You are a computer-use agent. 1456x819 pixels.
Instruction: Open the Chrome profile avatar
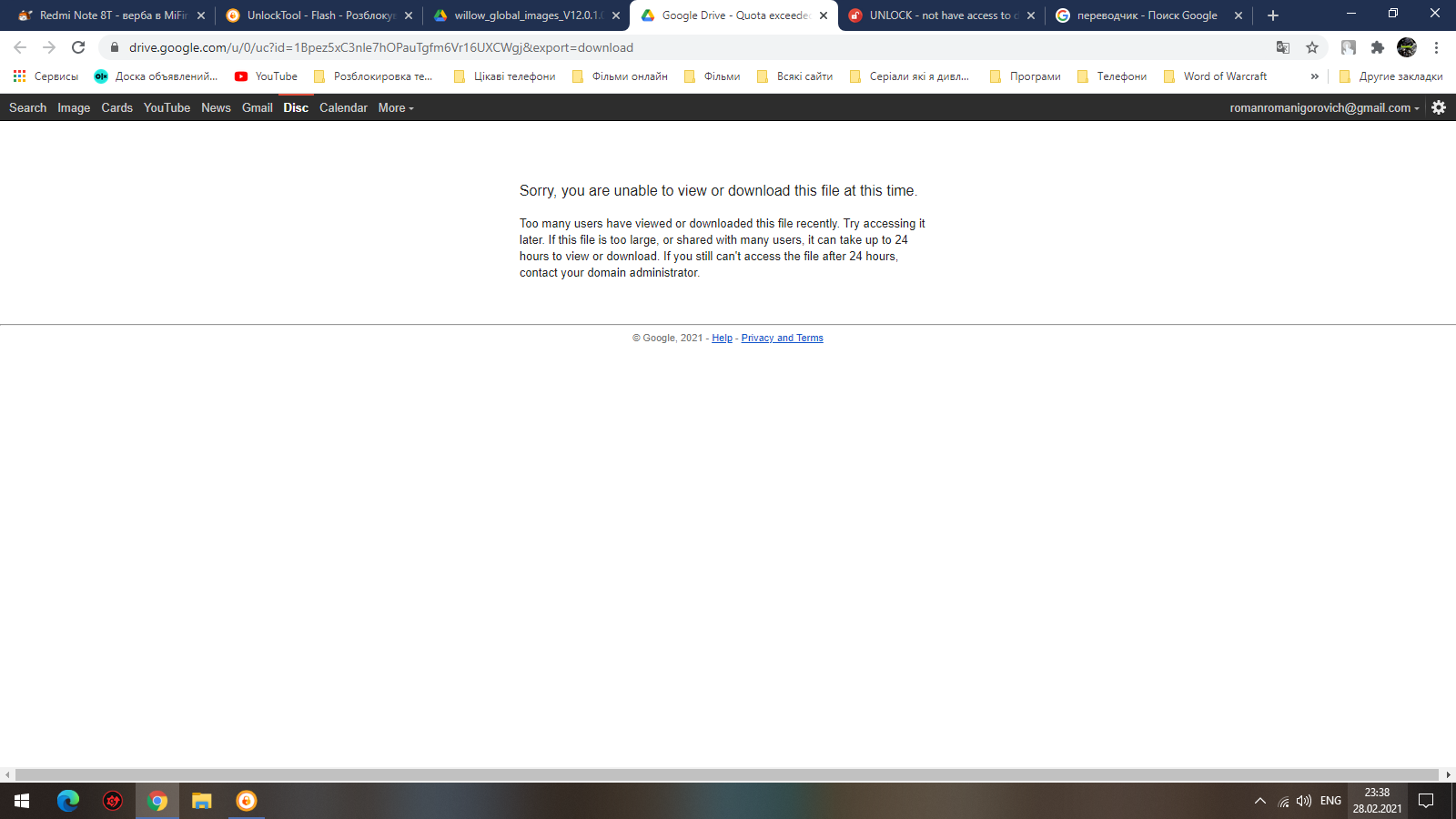click(1407, 47)
